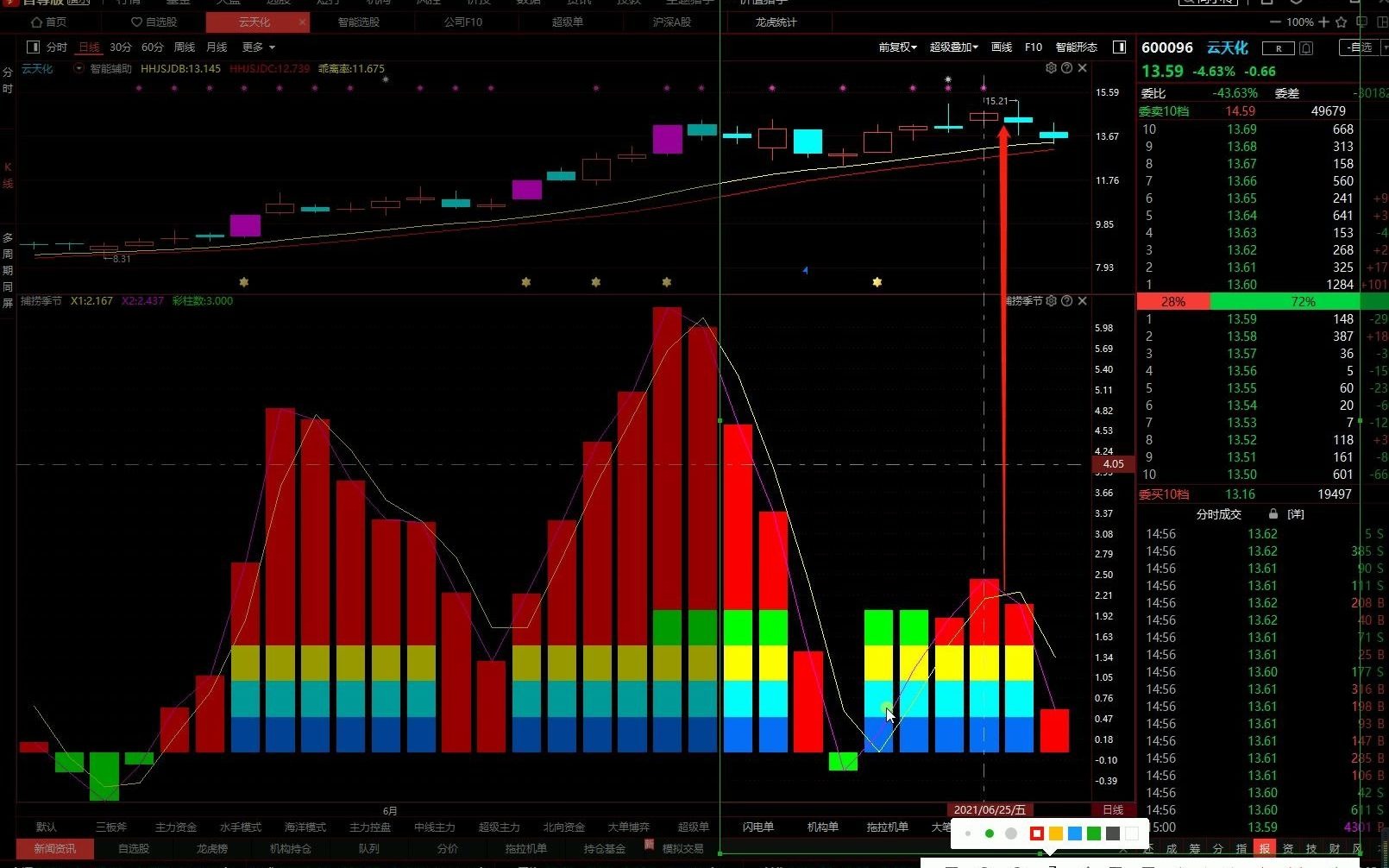Expand the arrow before 智能辅助
The height and width of the screenshot is (868, 1389).
(79, 68)
